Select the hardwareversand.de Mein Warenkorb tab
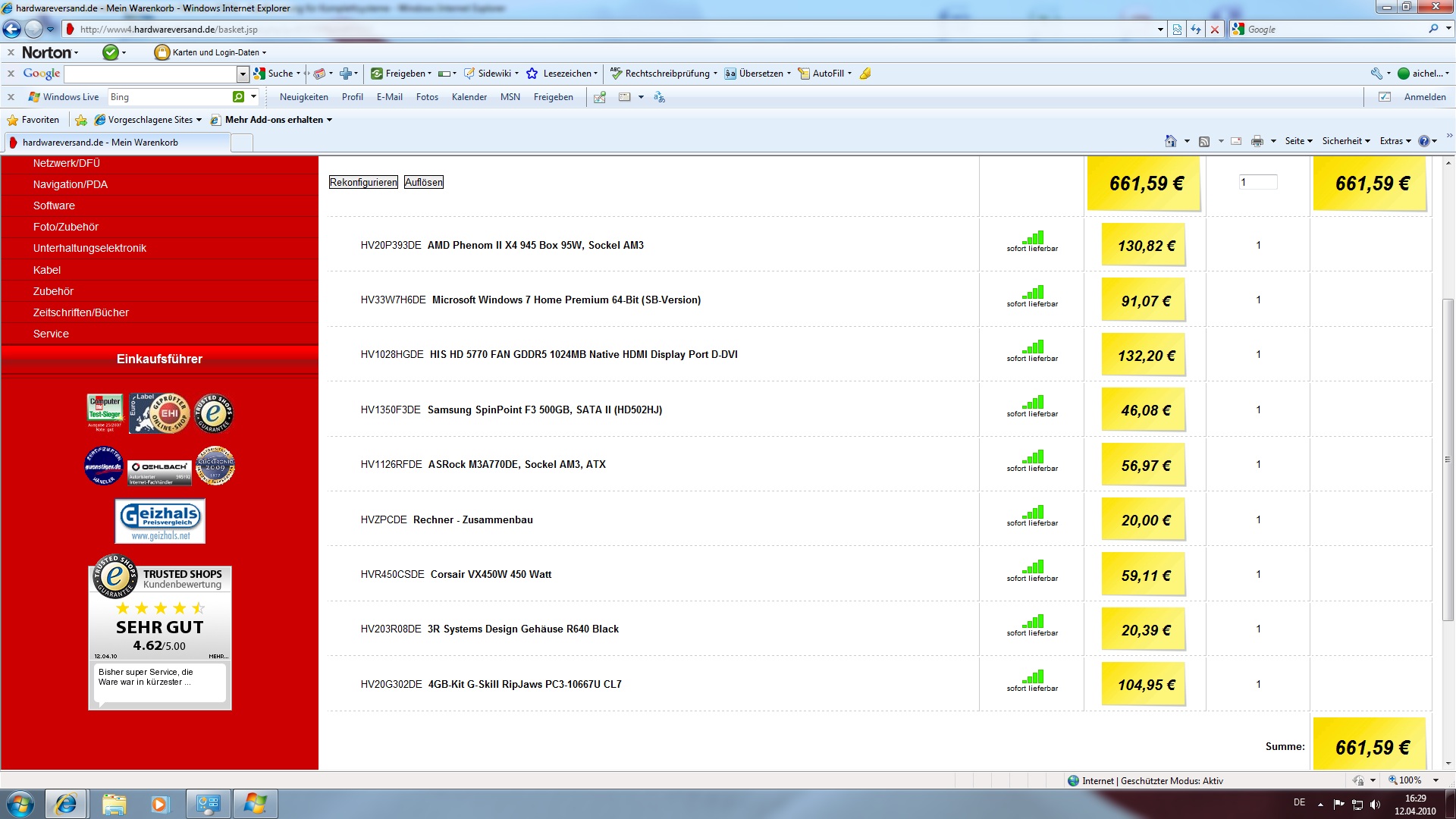The image size is (1456, 819). [115, 143]
